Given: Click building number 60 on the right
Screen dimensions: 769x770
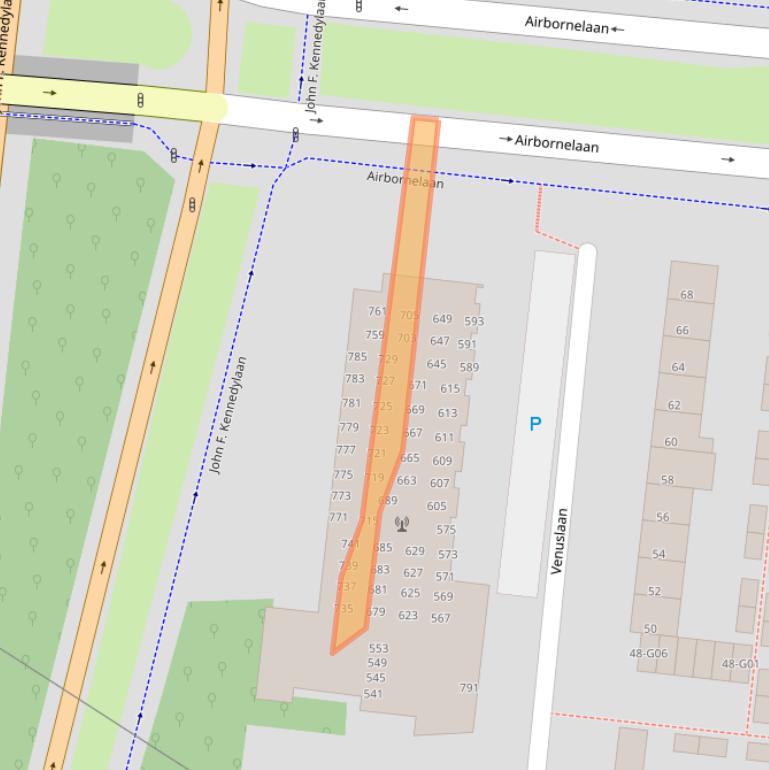Looking at the screenshot, I should (x=670, y=442).
